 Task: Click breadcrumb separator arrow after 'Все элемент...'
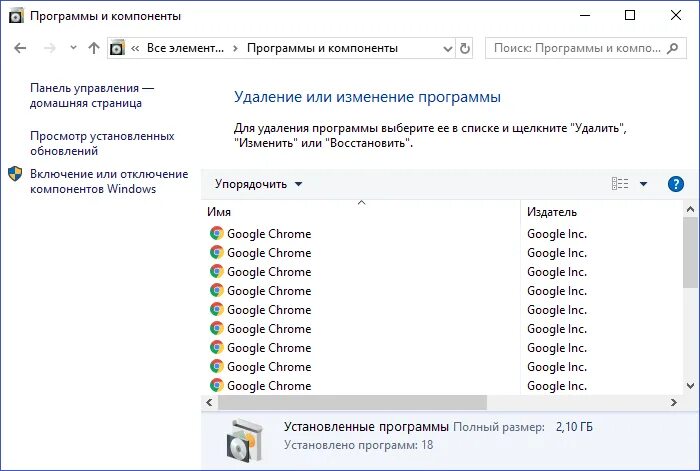(235, 48)
